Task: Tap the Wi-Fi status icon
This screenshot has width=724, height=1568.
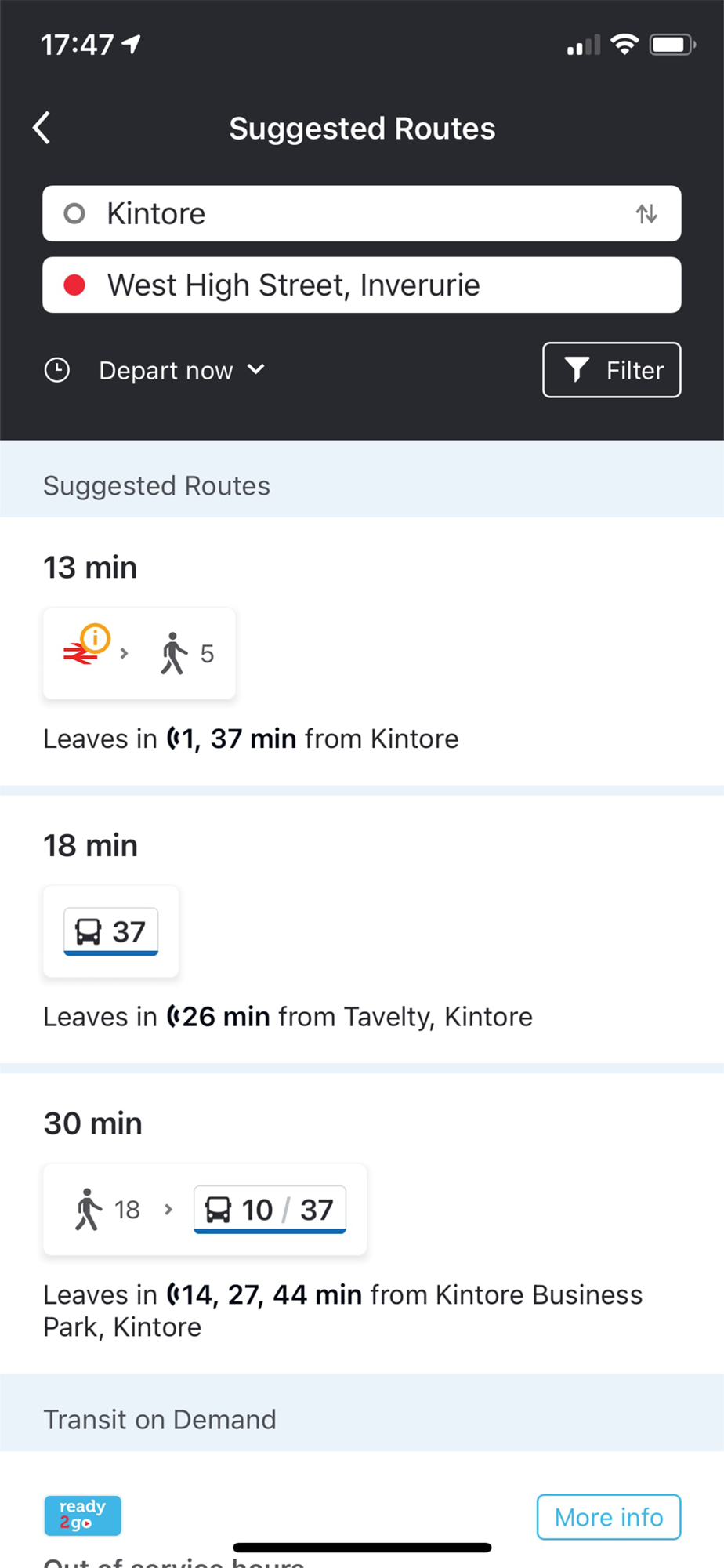Action: pos(624,45)
